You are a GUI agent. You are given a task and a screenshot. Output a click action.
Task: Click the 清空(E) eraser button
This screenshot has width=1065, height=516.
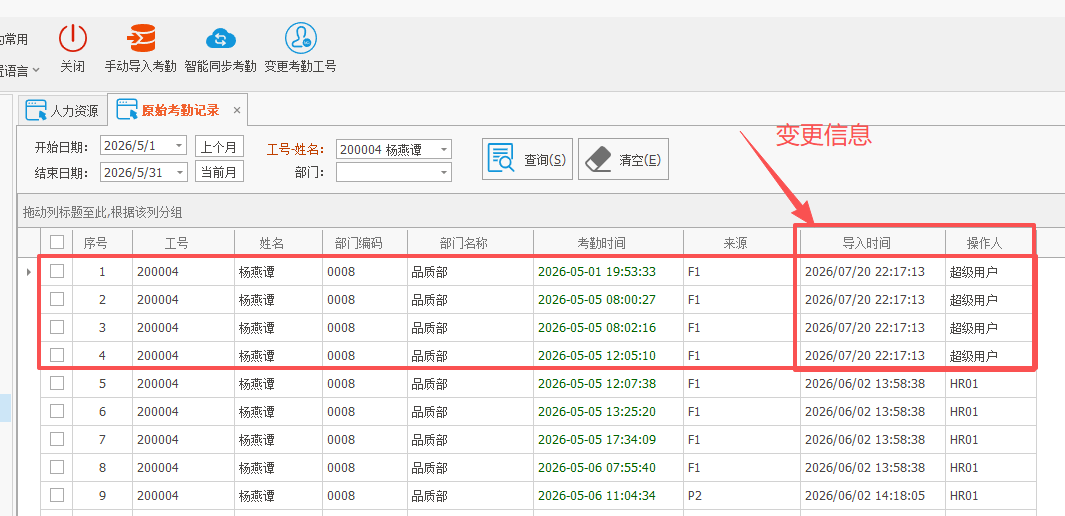pyautogui.click(x=623, y=160)
